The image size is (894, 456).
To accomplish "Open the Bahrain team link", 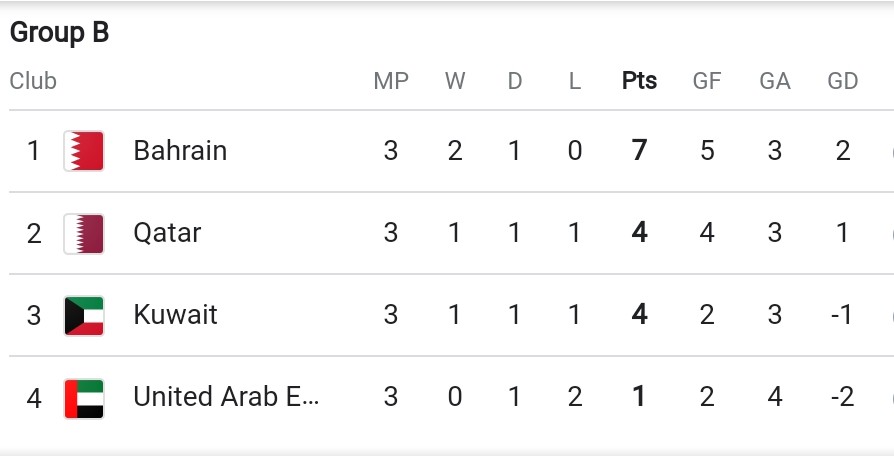I will click(x=180, y=150).
